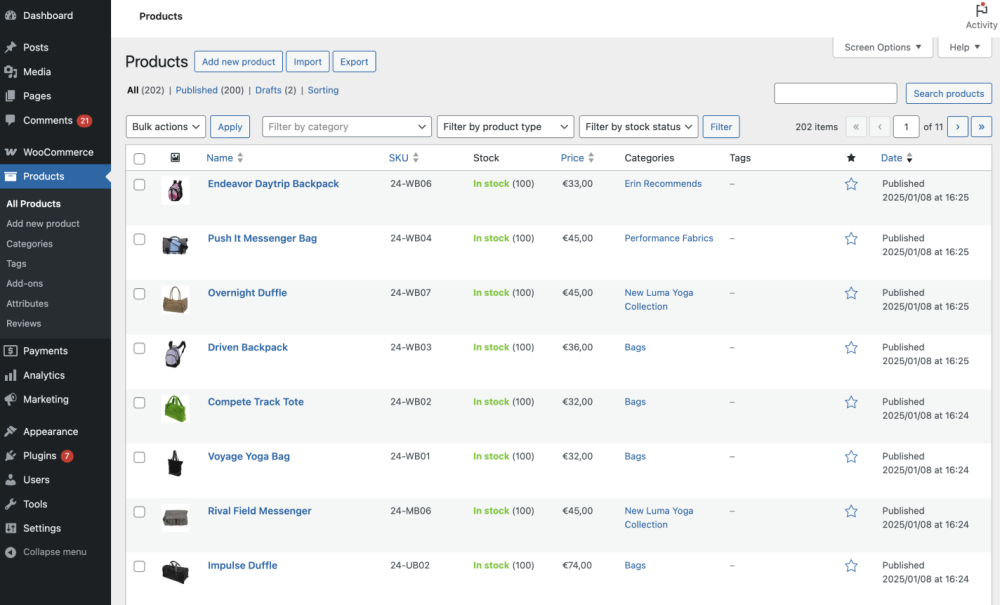Click the Export button
Image resolution: width=1000 pixels, height=605 pixels.
[354, 62]
